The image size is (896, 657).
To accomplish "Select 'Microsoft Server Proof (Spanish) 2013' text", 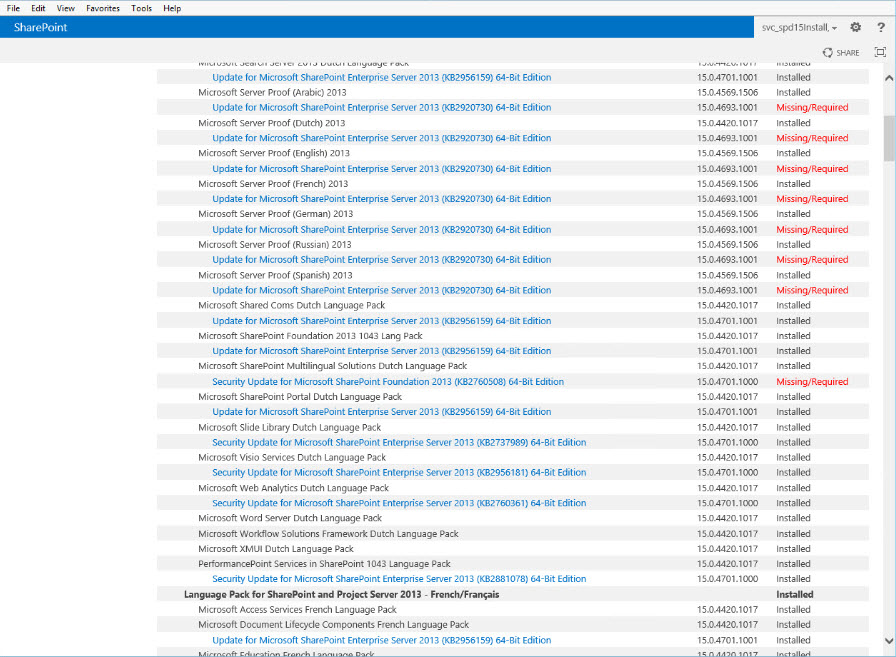I will point(275,275).
